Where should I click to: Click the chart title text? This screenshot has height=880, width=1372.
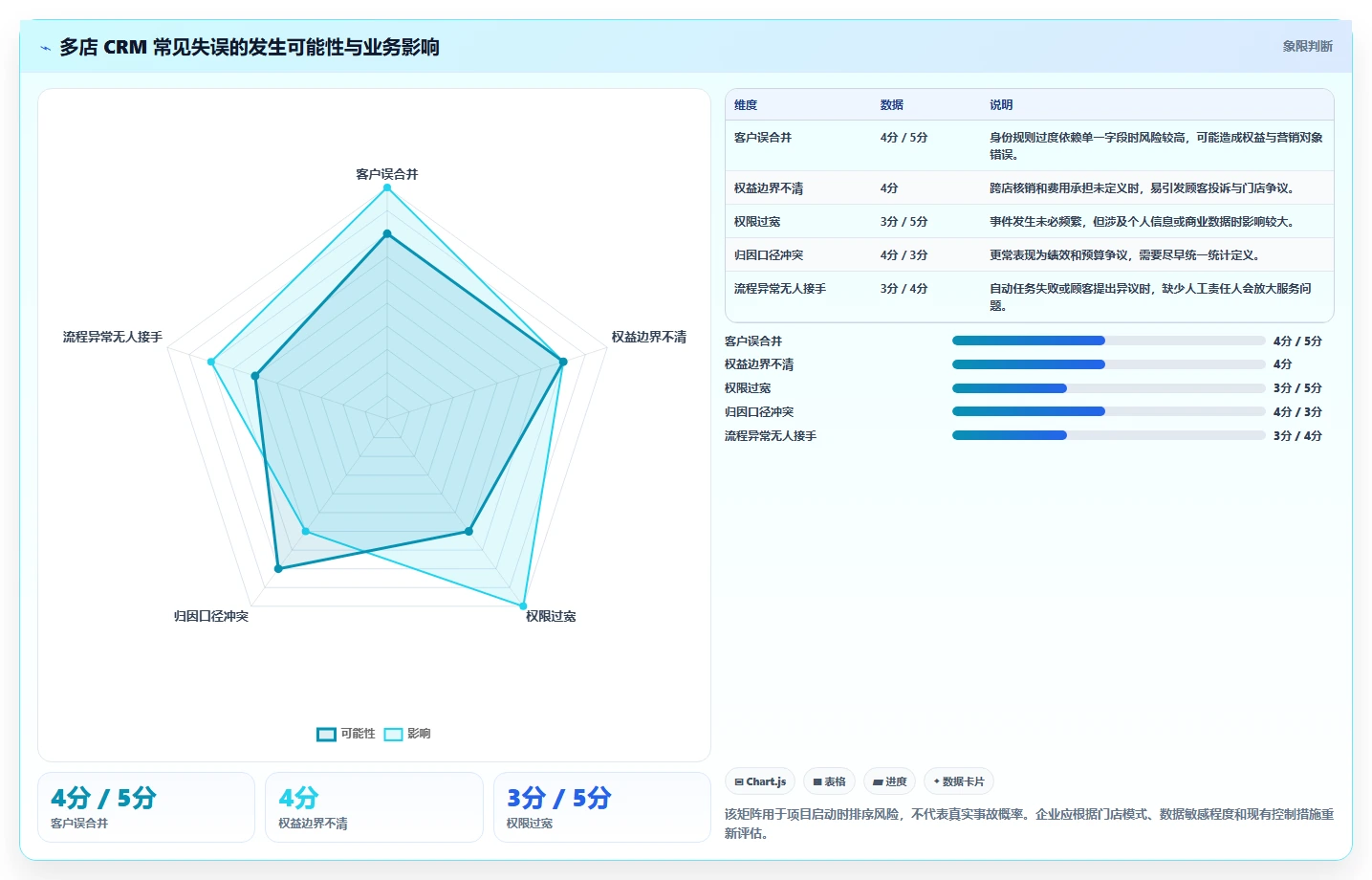point(250,47)
